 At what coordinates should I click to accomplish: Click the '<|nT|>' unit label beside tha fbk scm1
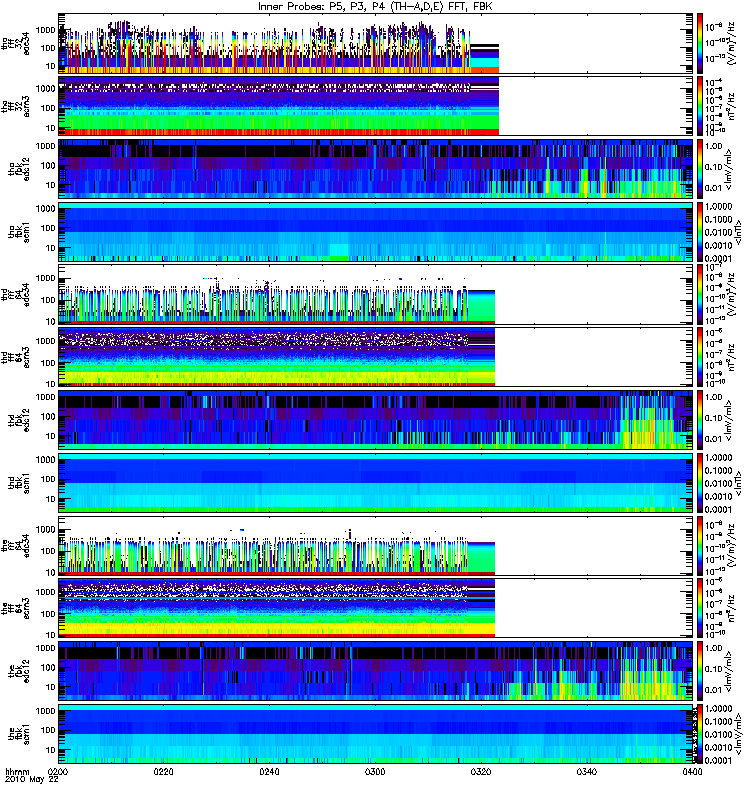739,232
